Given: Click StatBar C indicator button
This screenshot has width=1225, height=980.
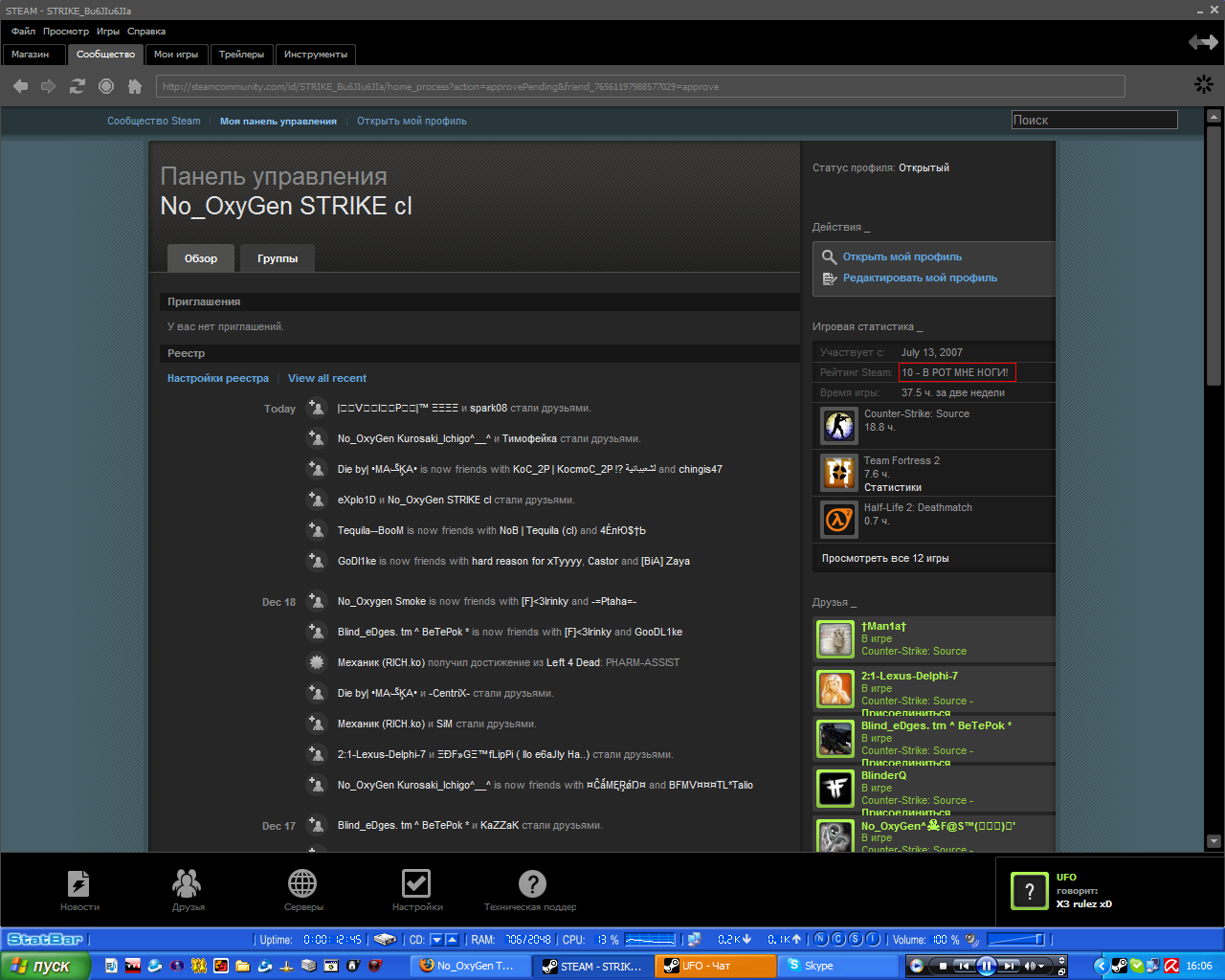Looking at the screenshot, I should (x=838, y=940).
